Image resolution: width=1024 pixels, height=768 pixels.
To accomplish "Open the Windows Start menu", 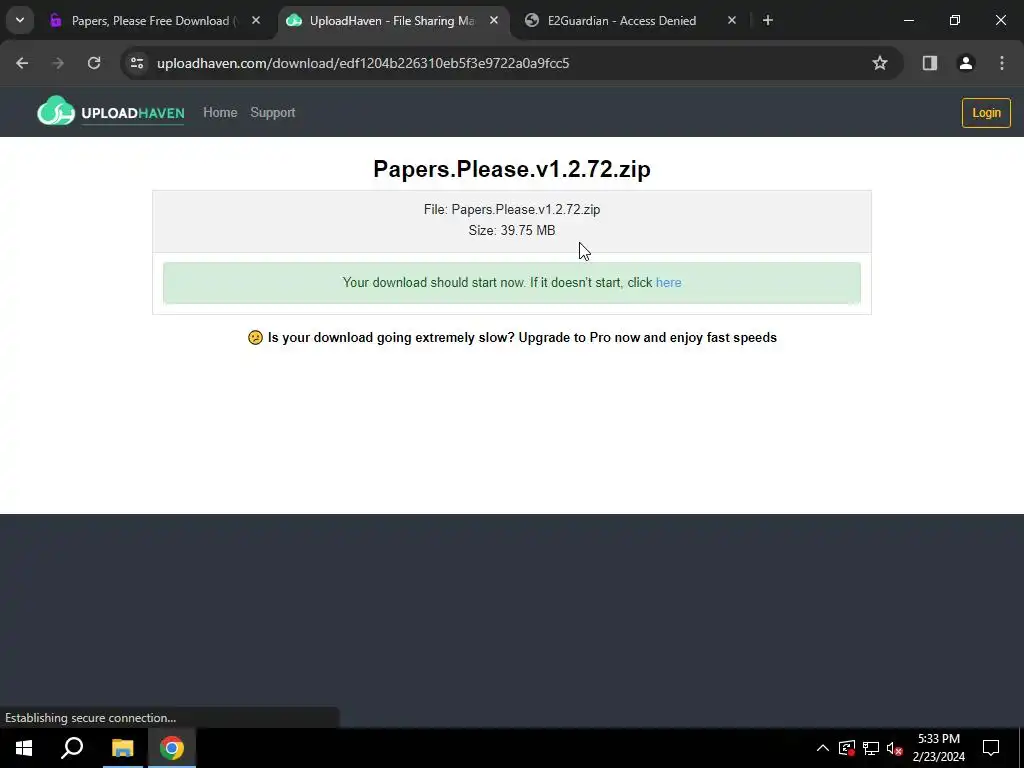I will click(24, 748).
